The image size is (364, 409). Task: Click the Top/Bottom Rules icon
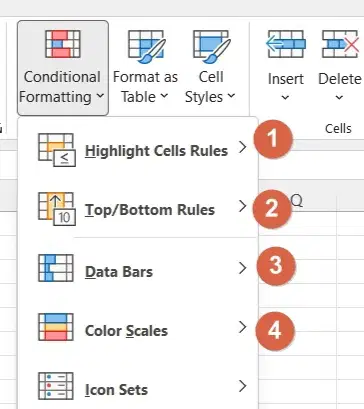(57, 209)
